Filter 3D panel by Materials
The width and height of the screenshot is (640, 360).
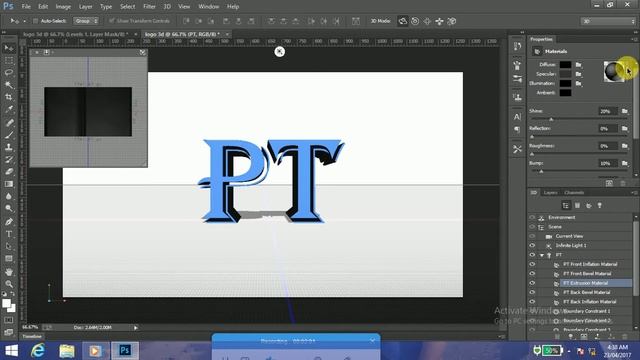click(589, 205)
